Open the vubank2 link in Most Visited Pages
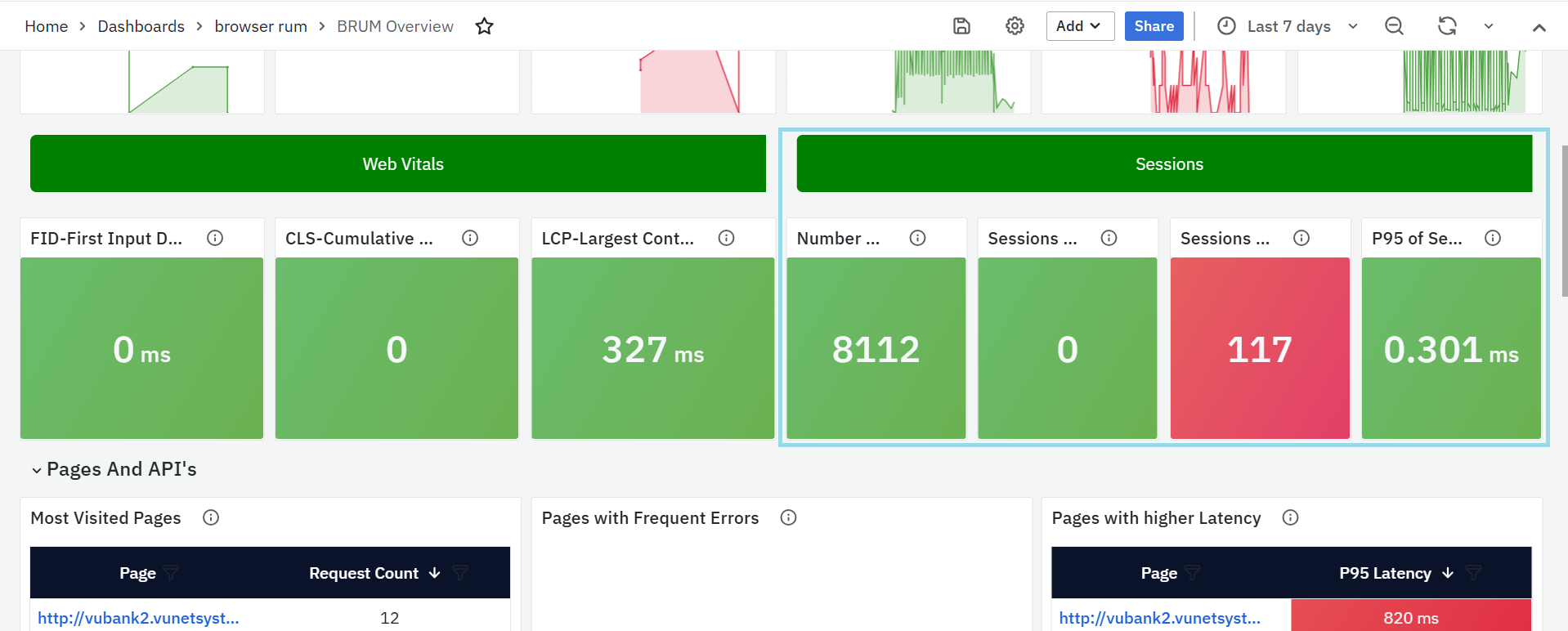Screen dimensions: 1568x631 [138, 618]
